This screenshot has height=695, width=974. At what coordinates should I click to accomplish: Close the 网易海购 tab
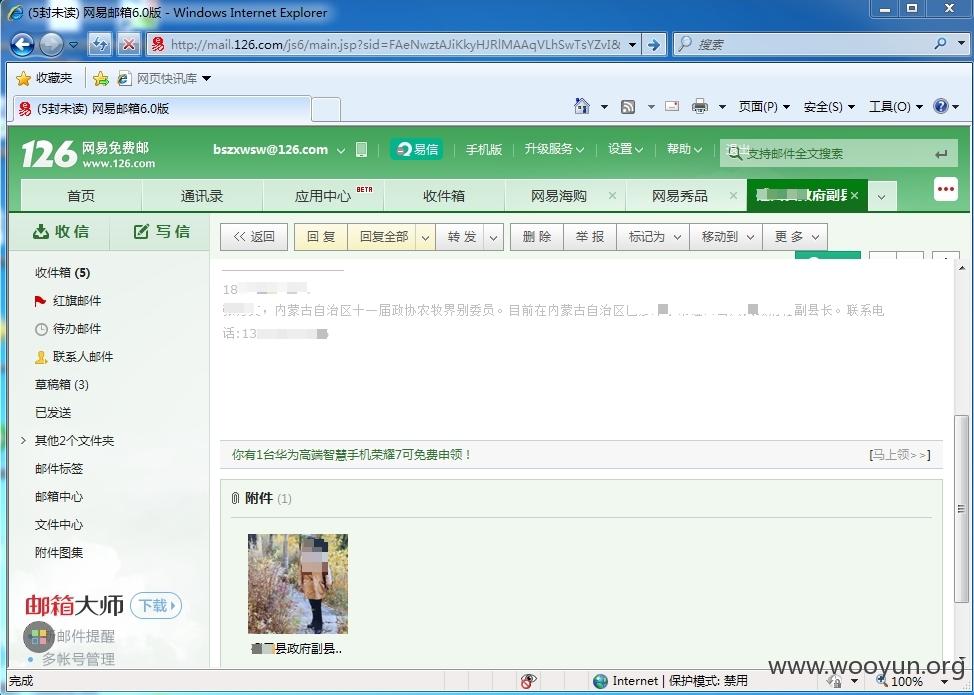(x=612, y=196)
